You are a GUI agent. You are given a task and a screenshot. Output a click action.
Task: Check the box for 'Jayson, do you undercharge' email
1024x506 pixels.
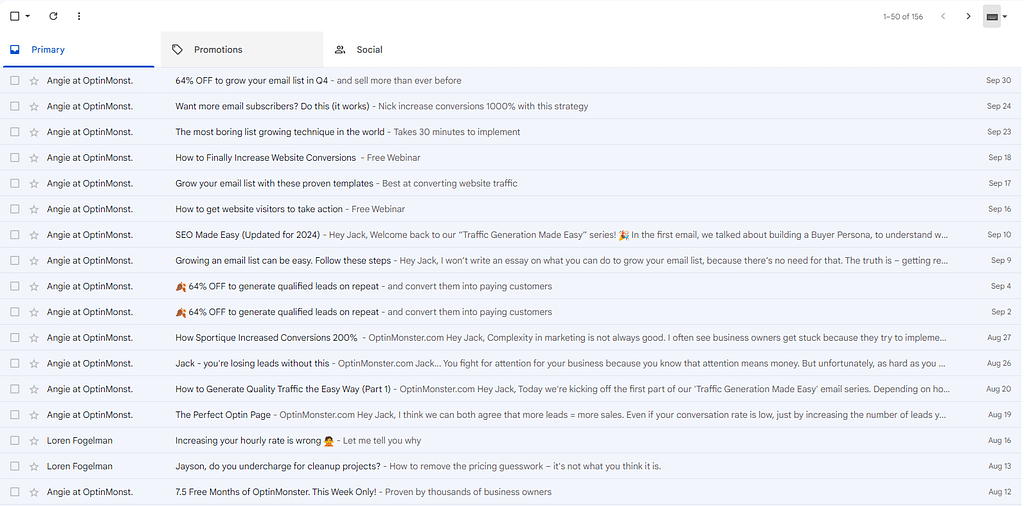[x=15, y=466]
